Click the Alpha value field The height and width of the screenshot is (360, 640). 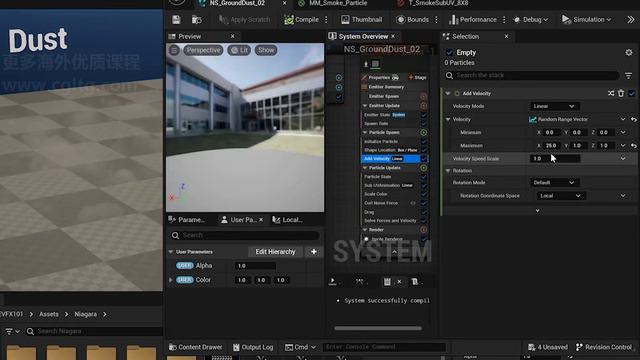255,266
